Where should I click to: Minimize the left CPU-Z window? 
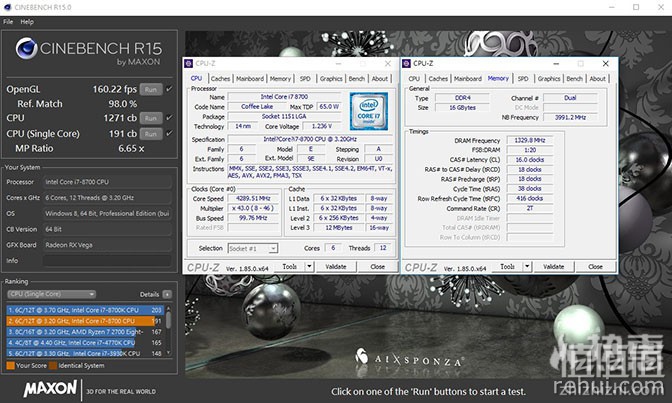pyautogui.click(x=338, y=63)
